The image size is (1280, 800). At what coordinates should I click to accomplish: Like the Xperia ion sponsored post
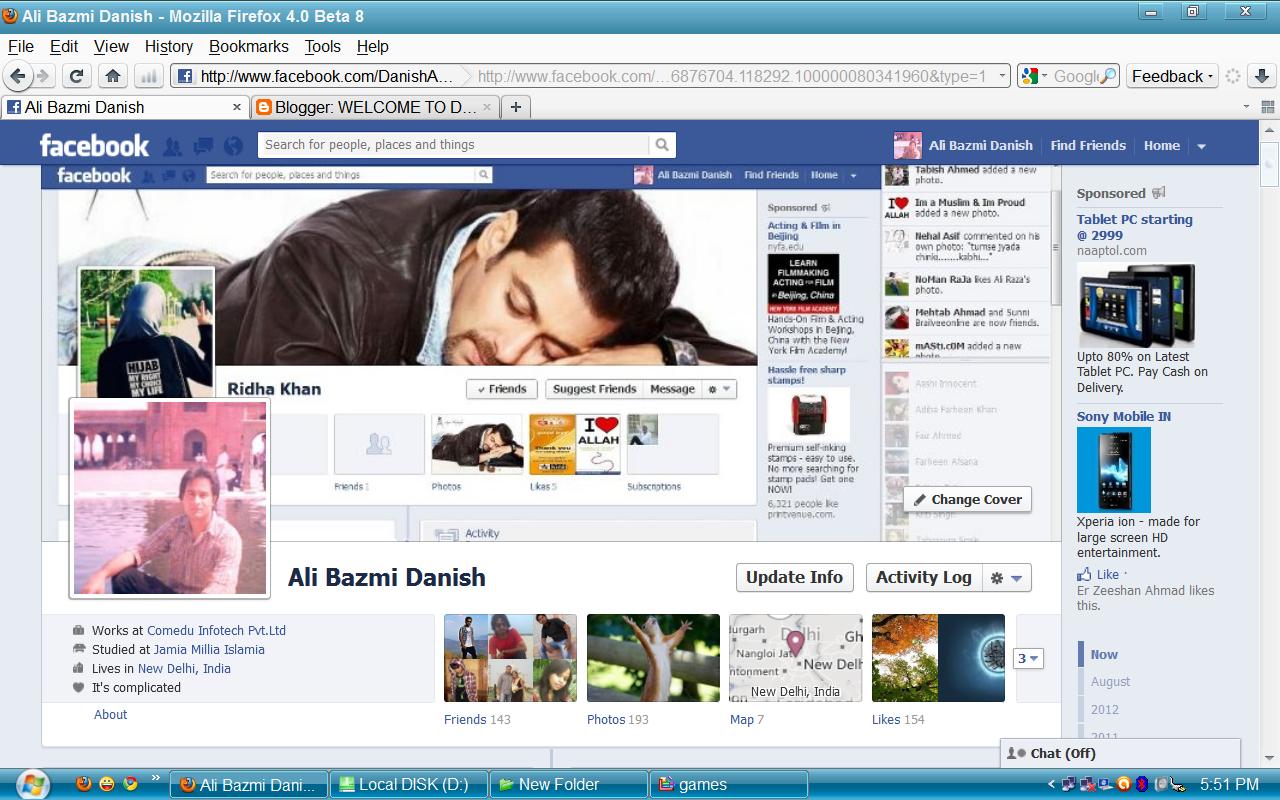click(x=1097, y=574)
